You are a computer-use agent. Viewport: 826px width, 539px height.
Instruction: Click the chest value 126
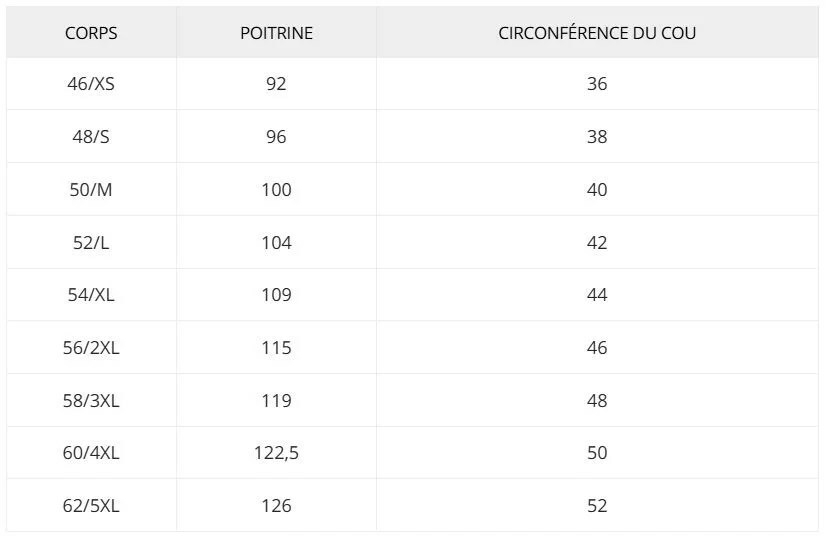276,506
